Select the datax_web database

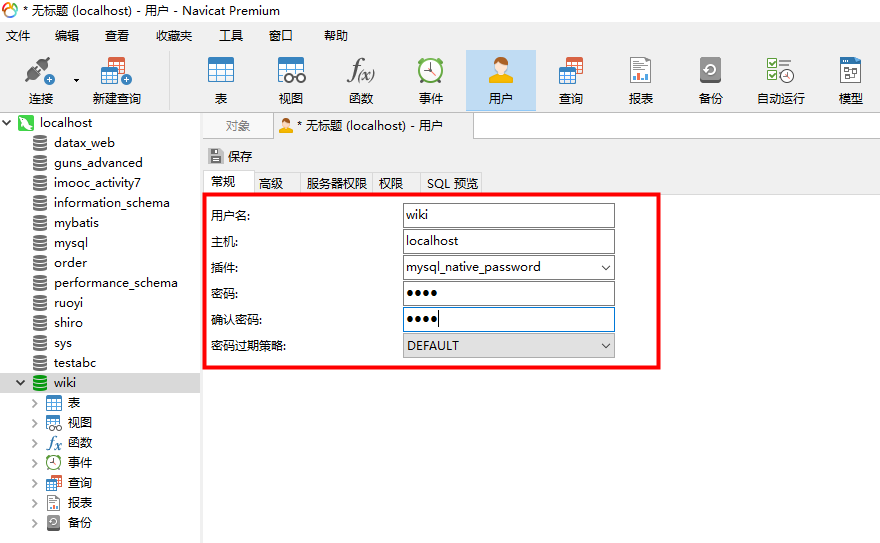(84, 142)
